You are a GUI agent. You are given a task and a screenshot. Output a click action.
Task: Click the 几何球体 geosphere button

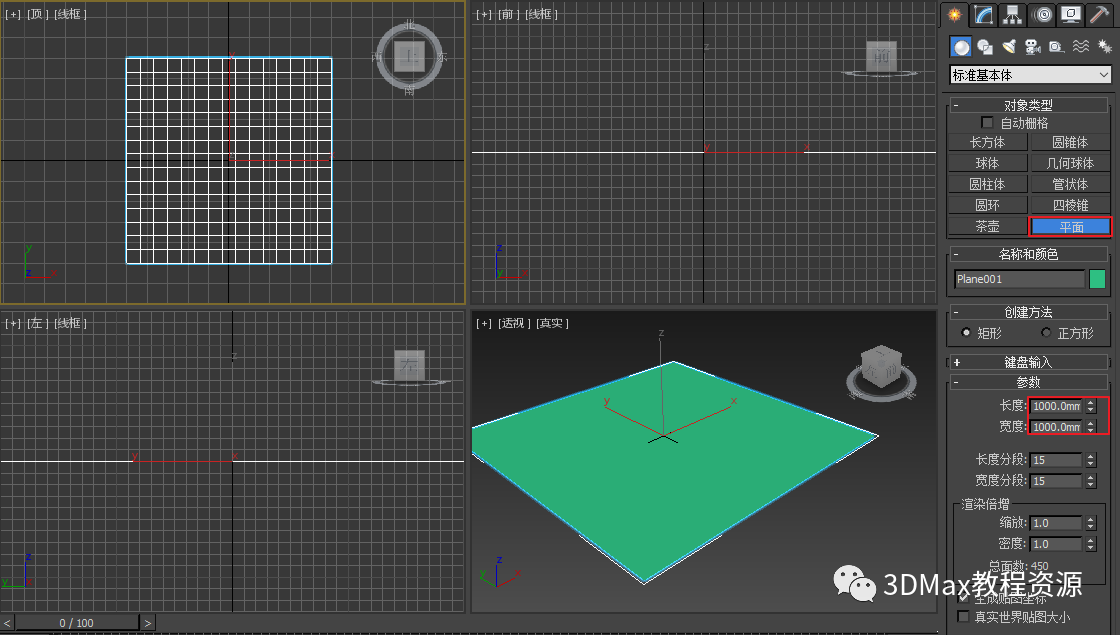point(1070,163)
